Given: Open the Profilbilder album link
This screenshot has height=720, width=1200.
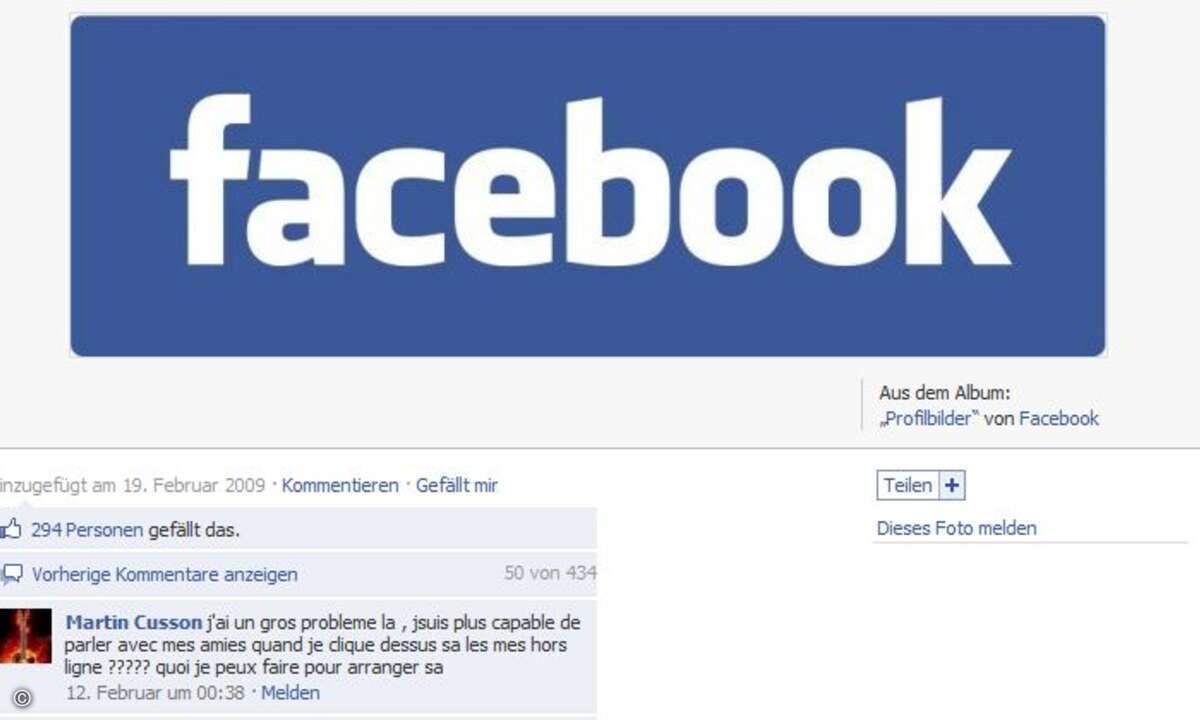Looking at the screenshot, I should 929,419.
